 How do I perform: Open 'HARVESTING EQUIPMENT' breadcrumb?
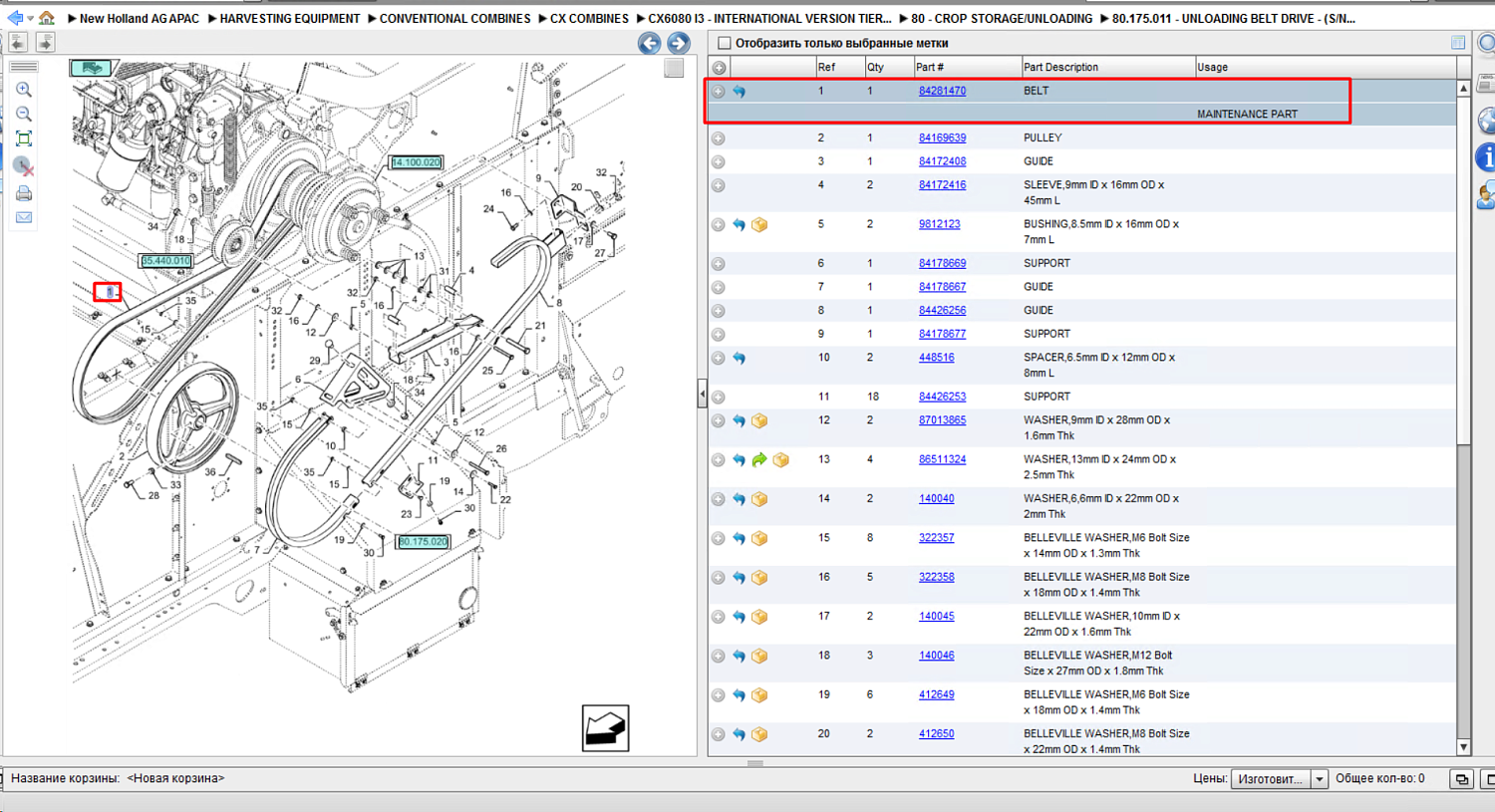pyautogui.click(x=290, y=19)
